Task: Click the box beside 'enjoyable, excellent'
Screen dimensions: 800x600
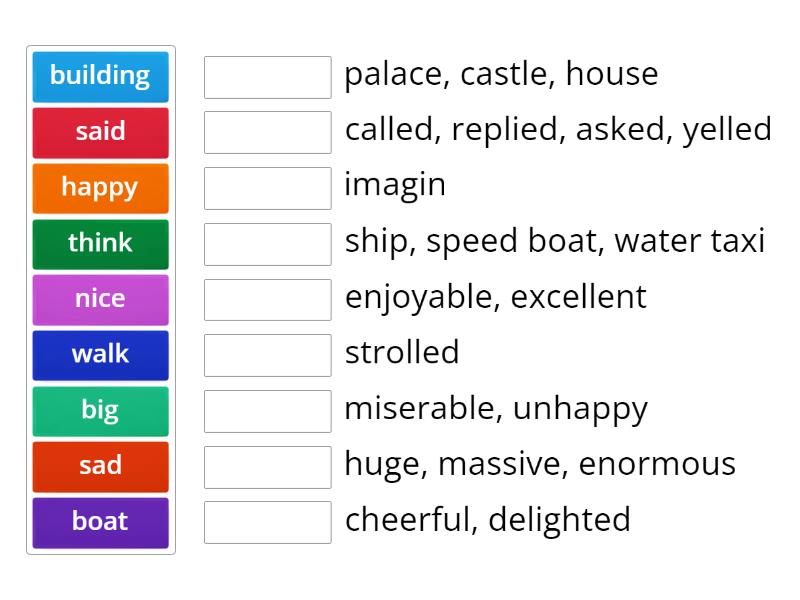Action: pos(266,297)
